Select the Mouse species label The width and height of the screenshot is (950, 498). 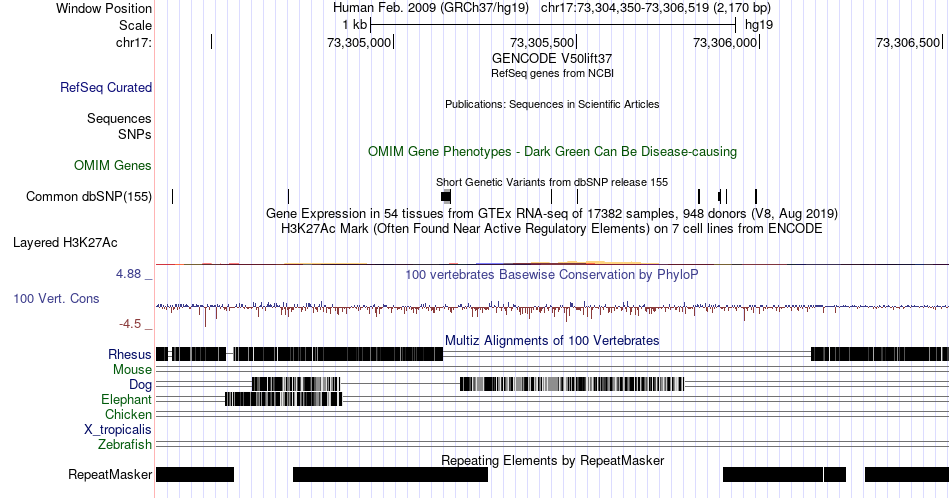pos(132,370)
